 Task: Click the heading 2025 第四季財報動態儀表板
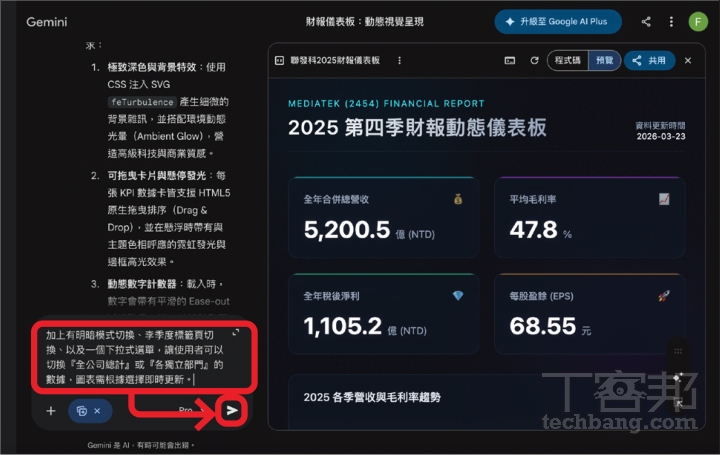coord(417,128)
